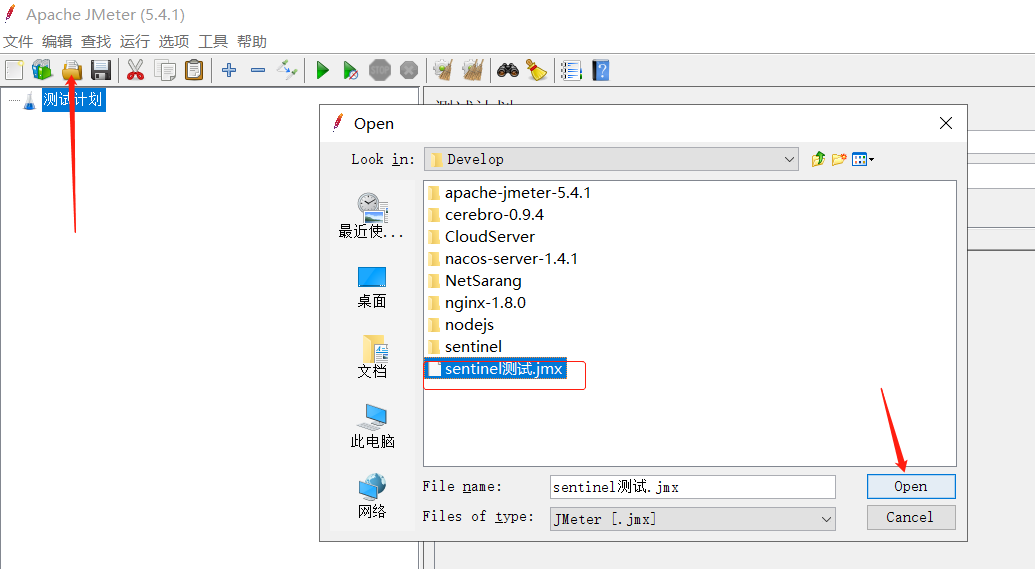Viewport: 1035px width, 569px height.
Task: Click the Expand all plus icon
Action: pyautogui.click(x=229, y=70)
